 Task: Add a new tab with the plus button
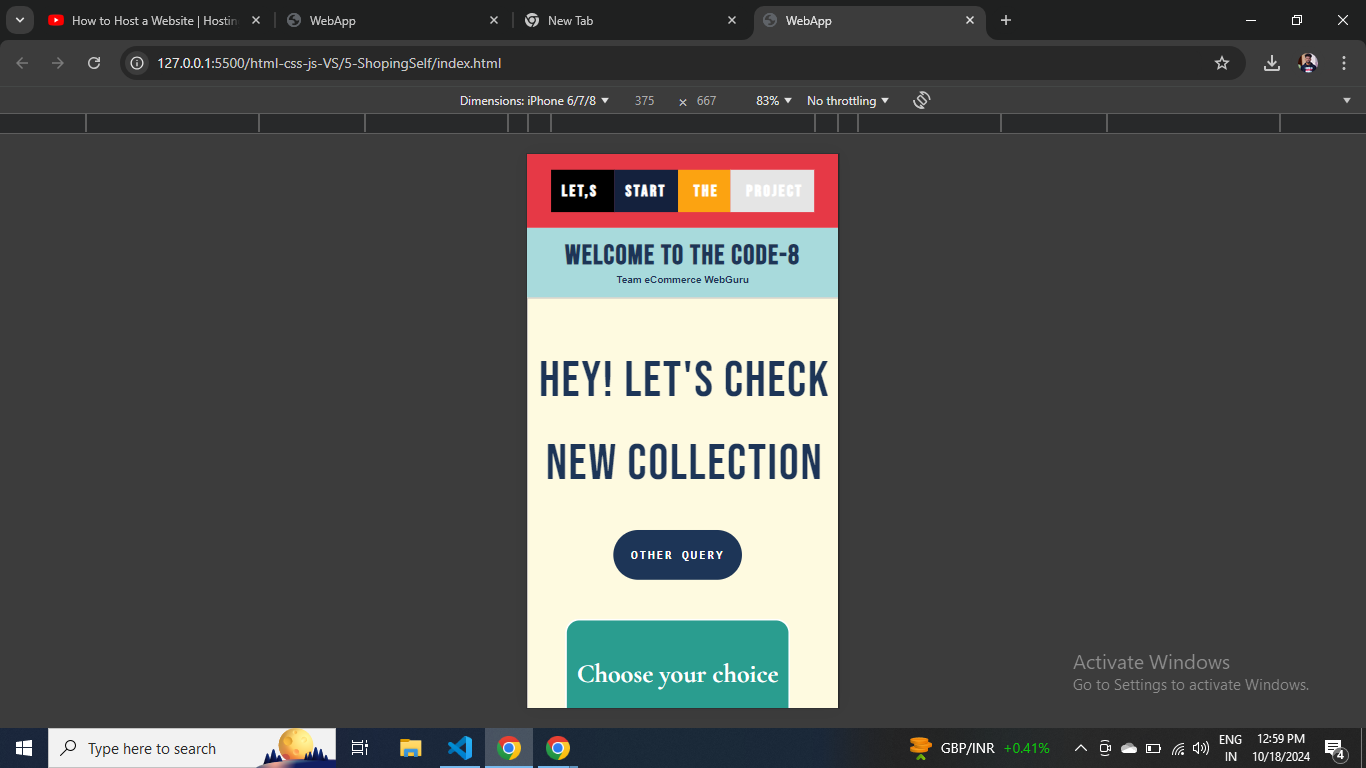(1006, 20)
